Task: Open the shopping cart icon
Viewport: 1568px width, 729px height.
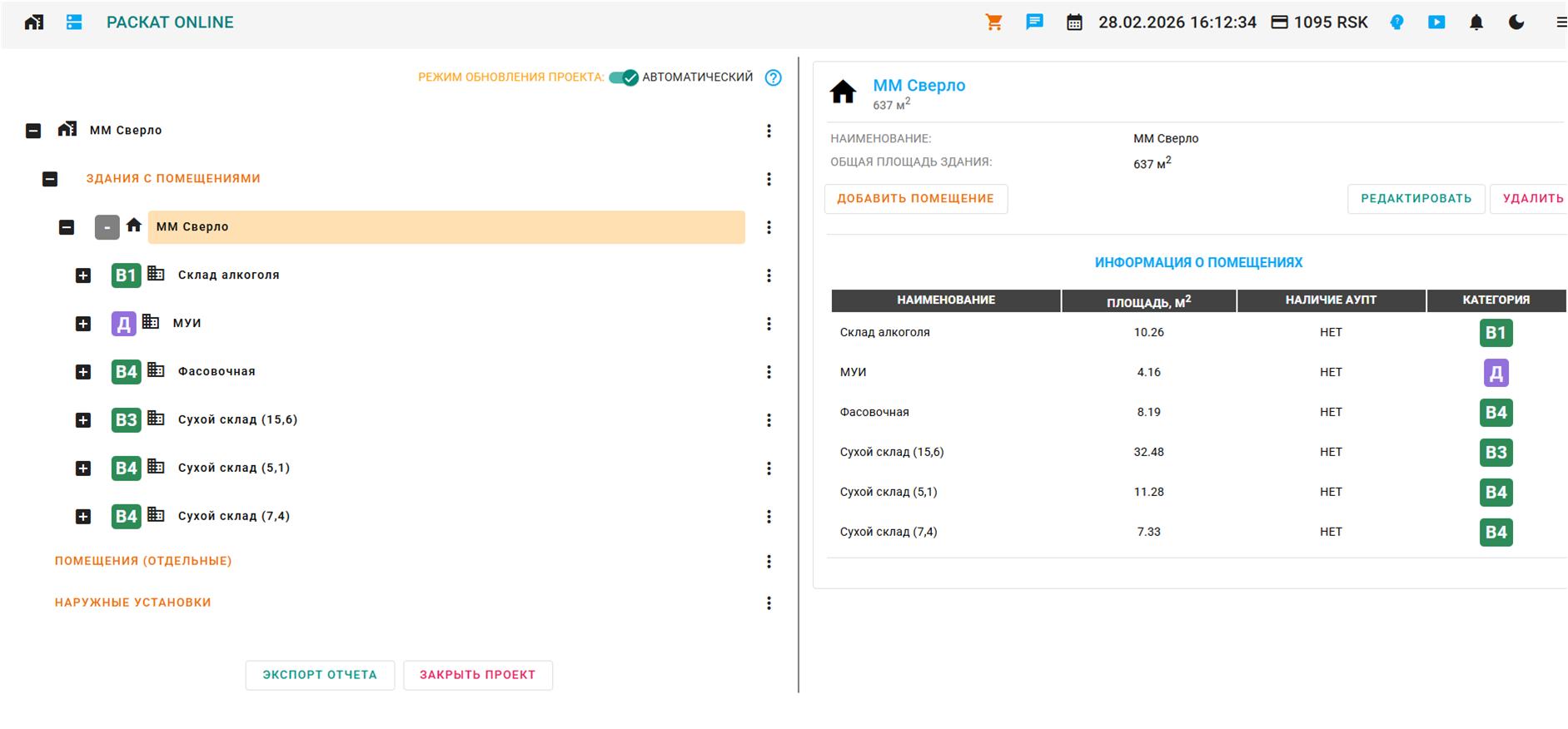Action: (993, 22)
